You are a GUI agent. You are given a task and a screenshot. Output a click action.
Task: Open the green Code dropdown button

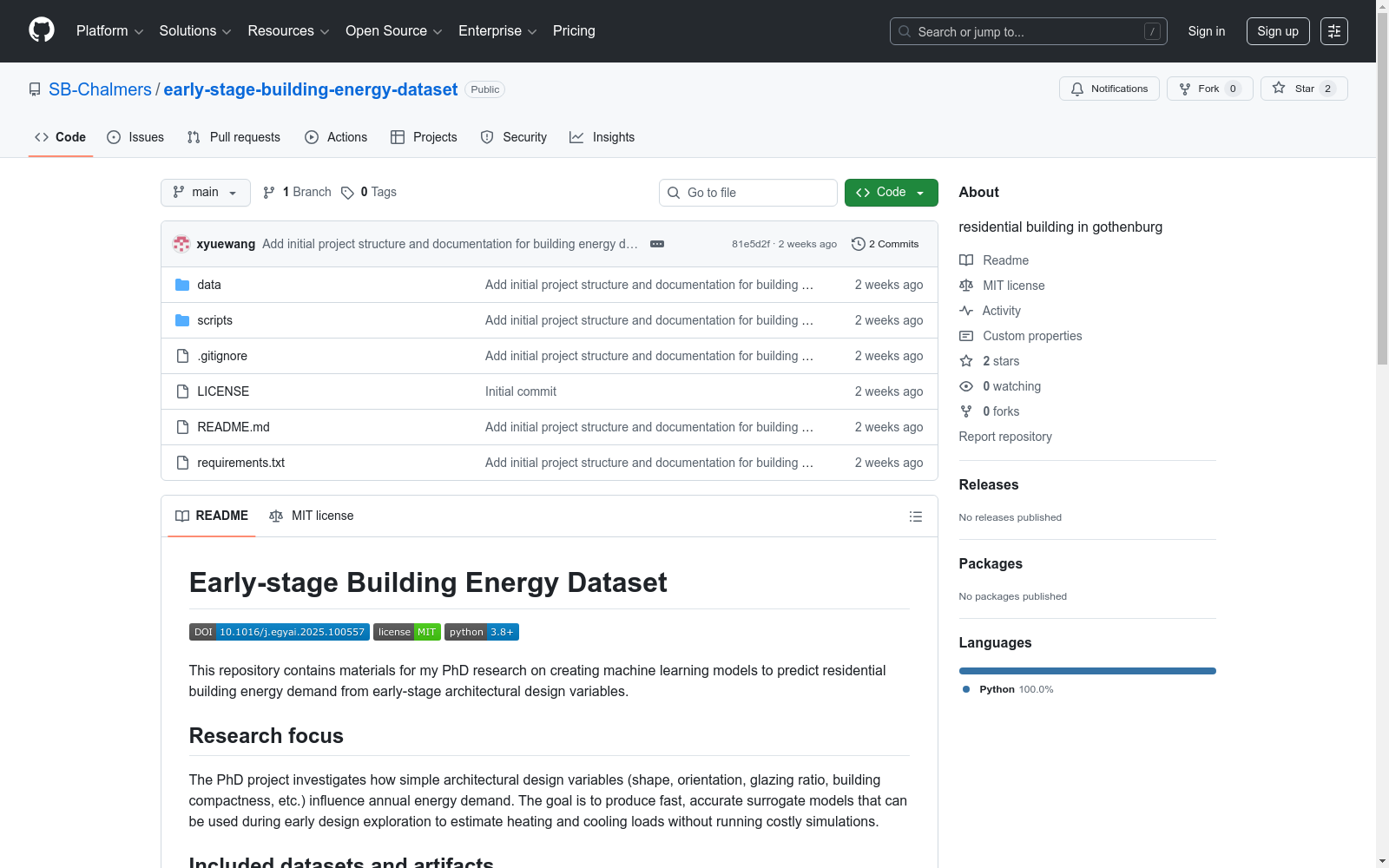(x=892, y=193)
